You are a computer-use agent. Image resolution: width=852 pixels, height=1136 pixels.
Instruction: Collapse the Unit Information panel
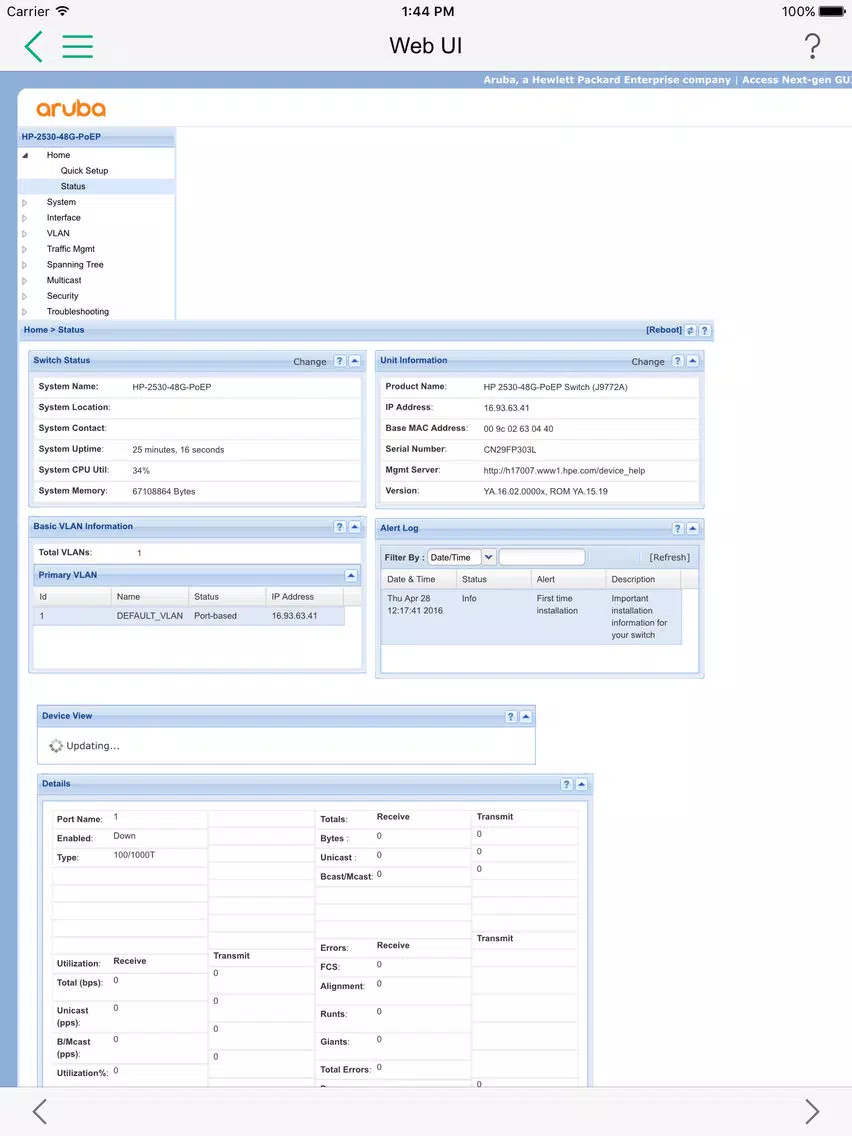[693, 361]
